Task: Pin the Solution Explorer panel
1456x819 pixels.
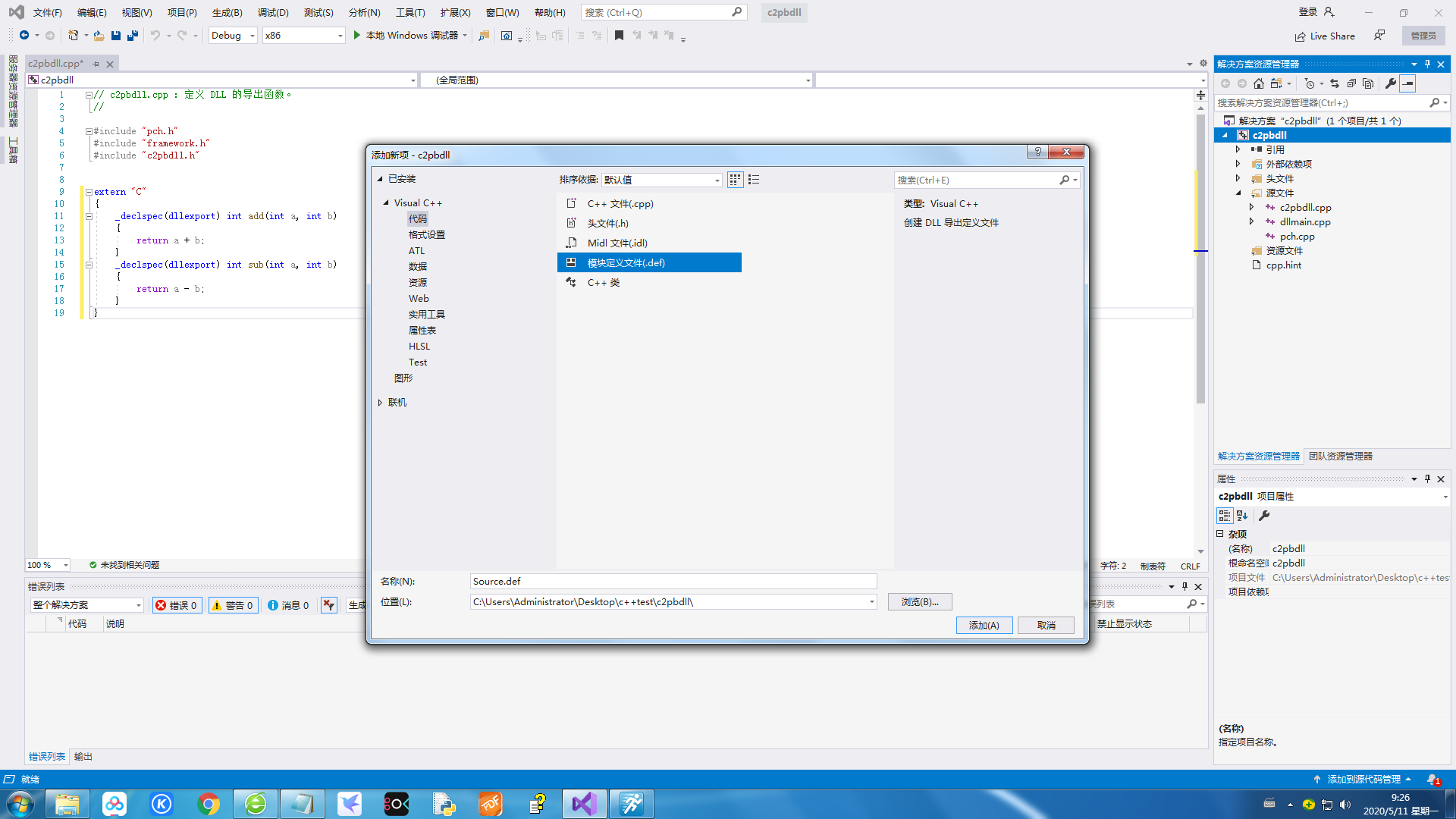Action: click(1426, 64)
